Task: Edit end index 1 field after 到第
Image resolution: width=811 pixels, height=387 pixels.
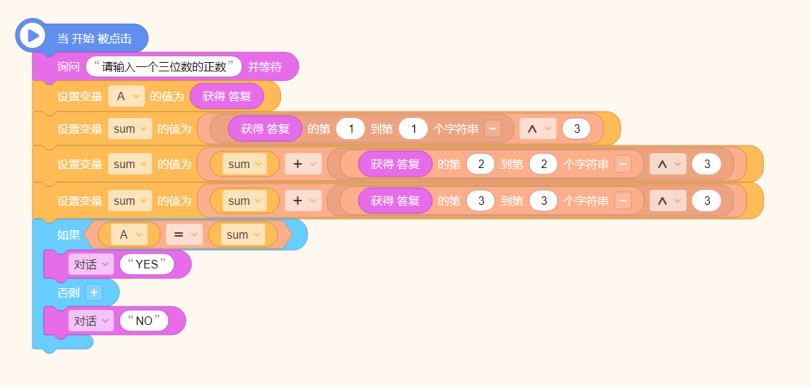Action: coord(413,129)
